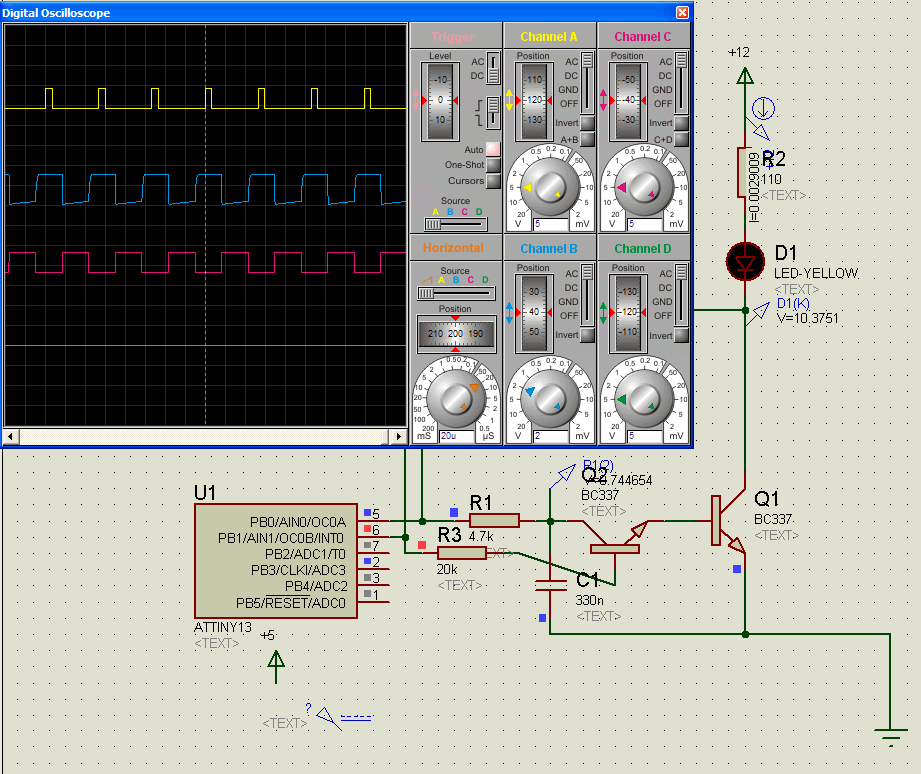Image resolution: width=921 pixels, height=774 pixels.
Task: Click the +12 power terminal arrow
Action: pos(744,75)
